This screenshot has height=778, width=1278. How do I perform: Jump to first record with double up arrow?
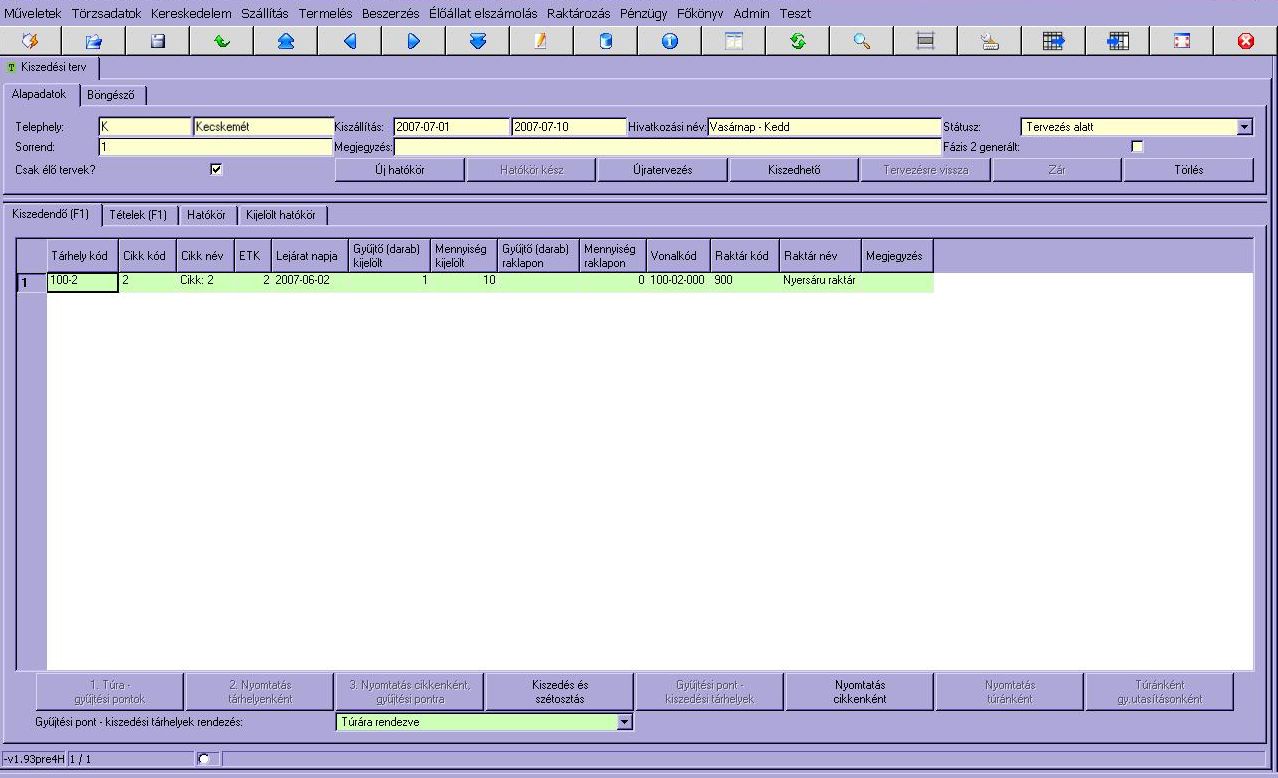click(x=286, y=41)
